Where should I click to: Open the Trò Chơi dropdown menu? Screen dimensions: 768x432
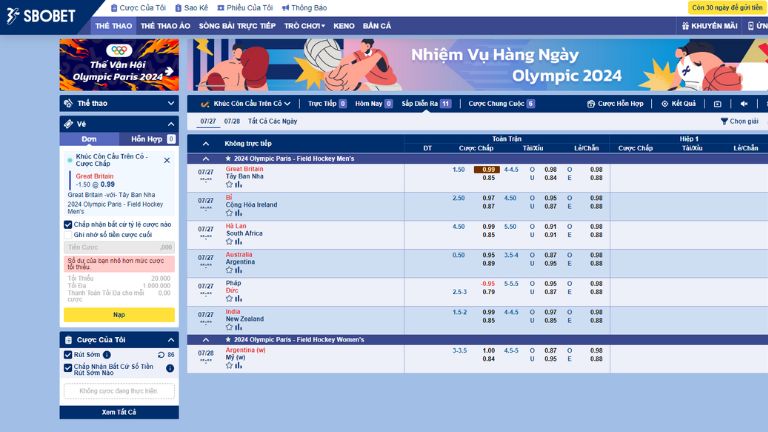point(305,26)
